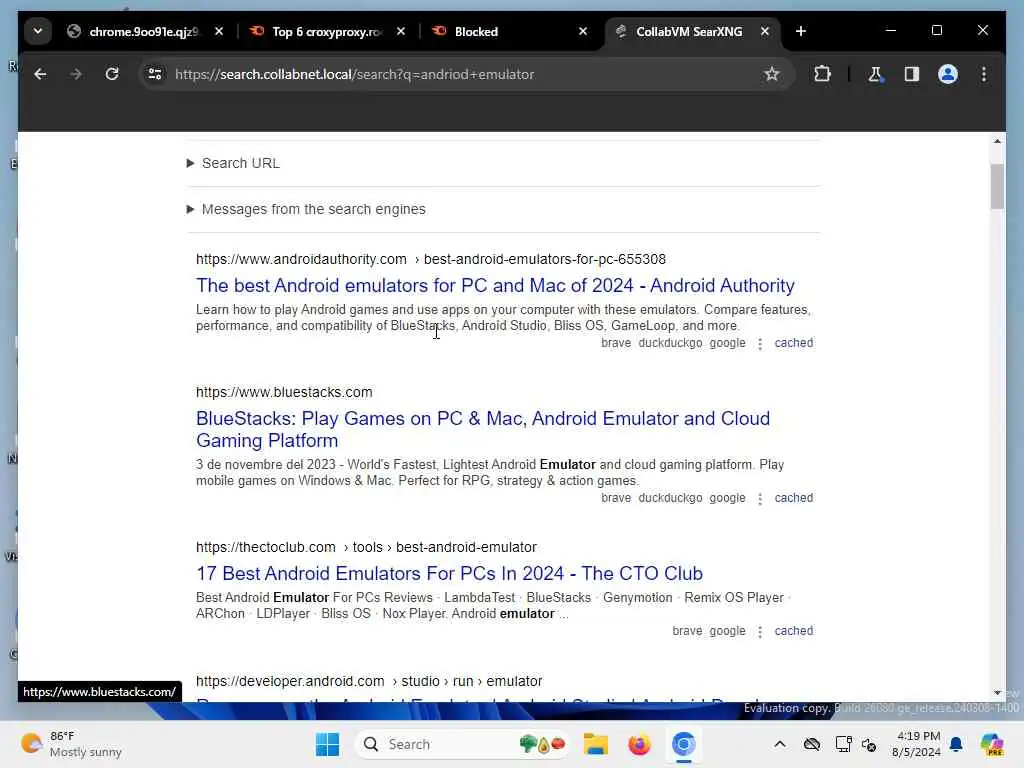Screen dimensions: 1024x768
Task: Open the BlueStacks Play Games result title
Action: pos(483,429)
